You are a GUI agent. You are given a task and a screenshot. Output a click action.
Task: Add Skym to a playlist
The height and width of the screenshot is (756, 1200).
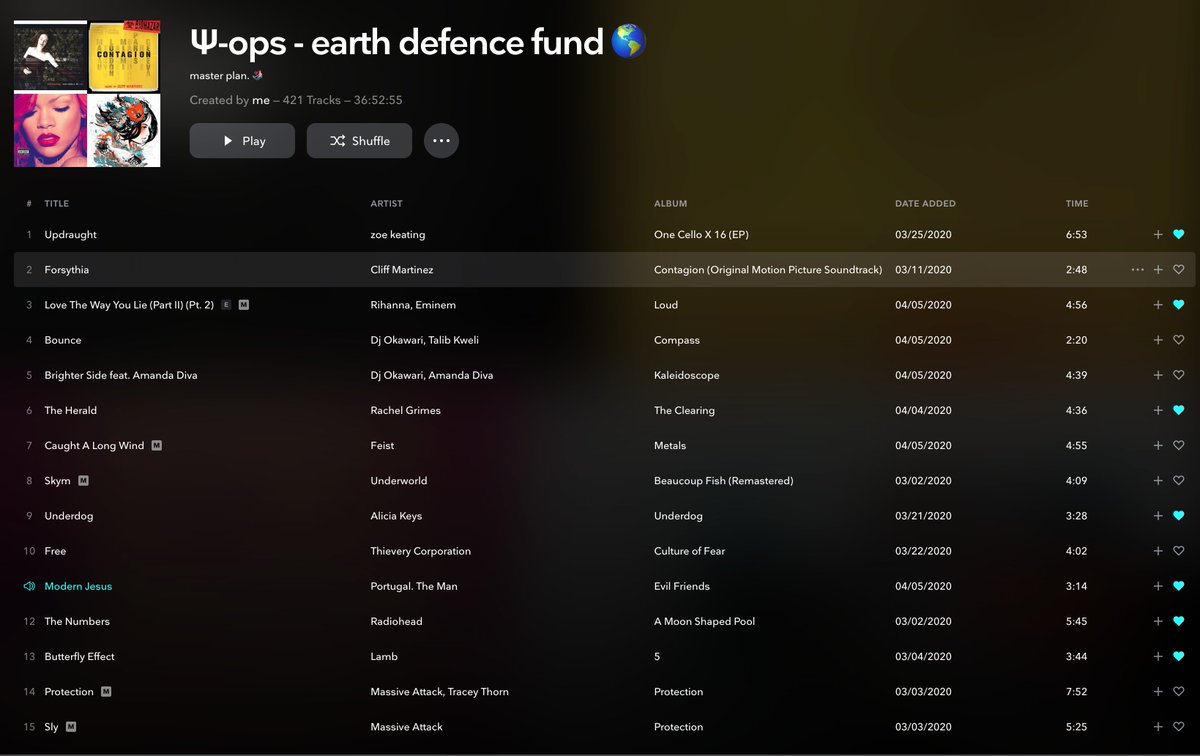(1158, 481)
